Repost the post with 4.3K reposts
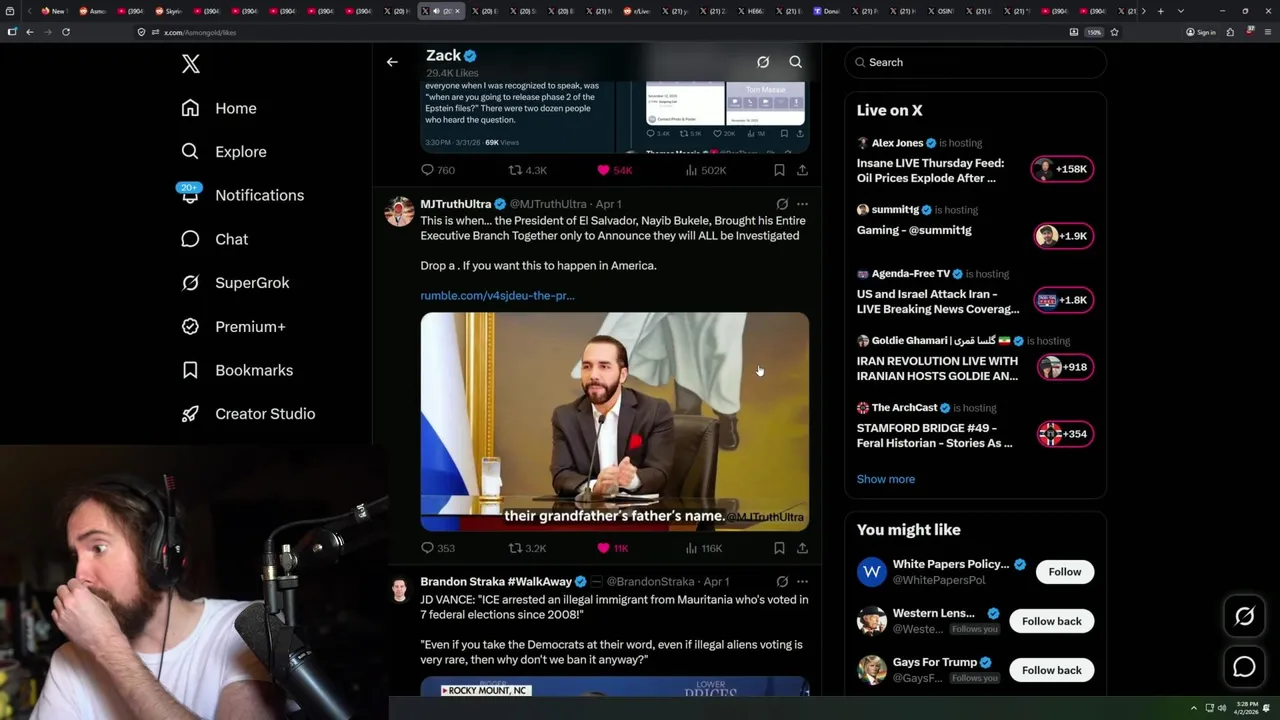The height and width of the screenshot is (720, 1280). (527, 170)
